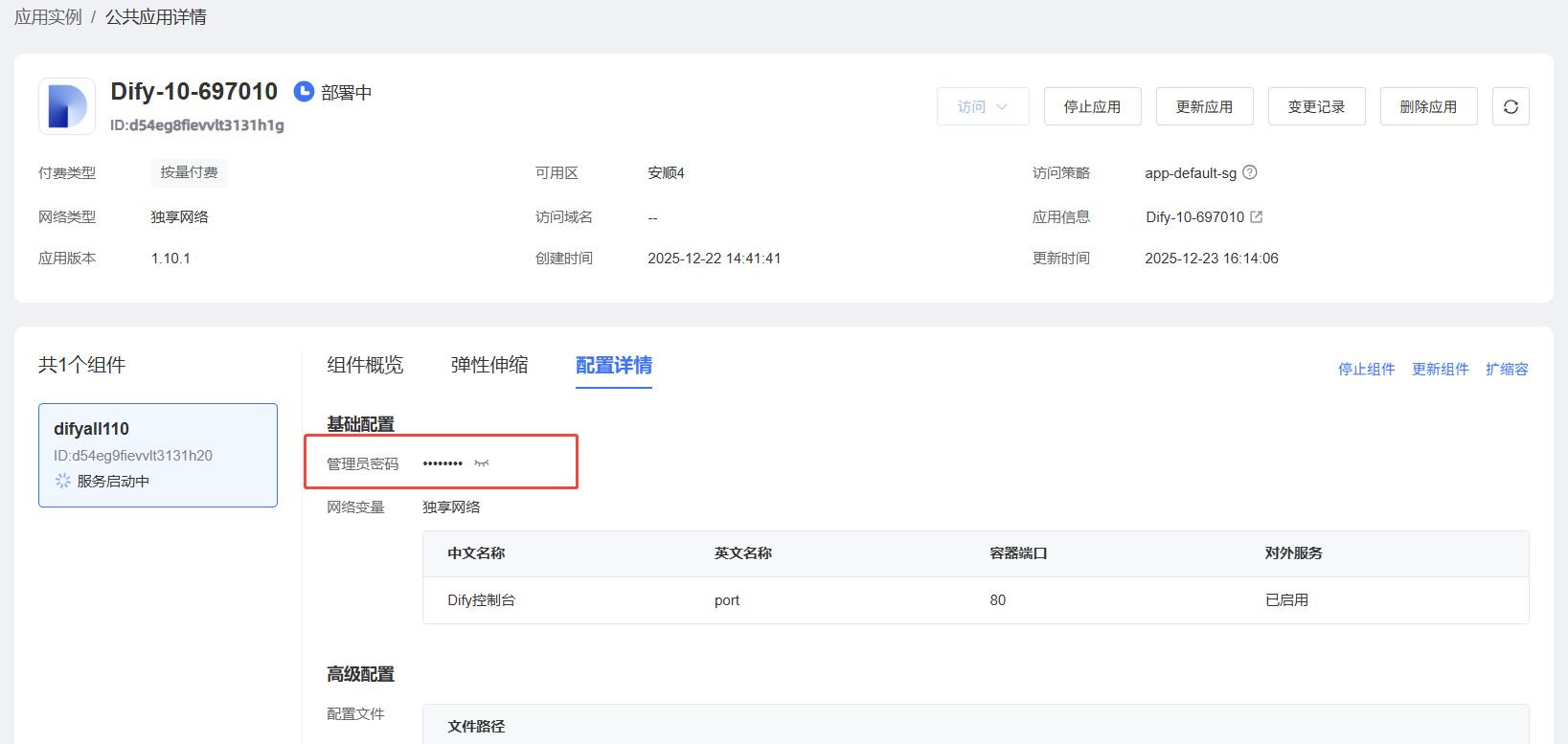This screenshot has width=1568, height=744.
Task: Switch to the 弹性伸缩 tab
Action: click(489, 365)
